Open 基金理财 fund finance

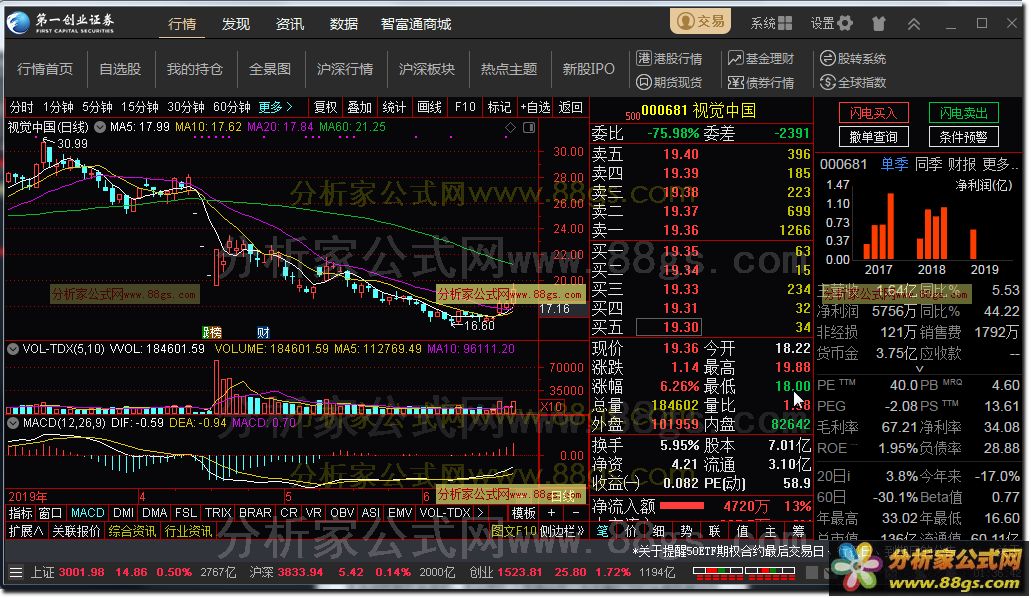click(761, 59)
